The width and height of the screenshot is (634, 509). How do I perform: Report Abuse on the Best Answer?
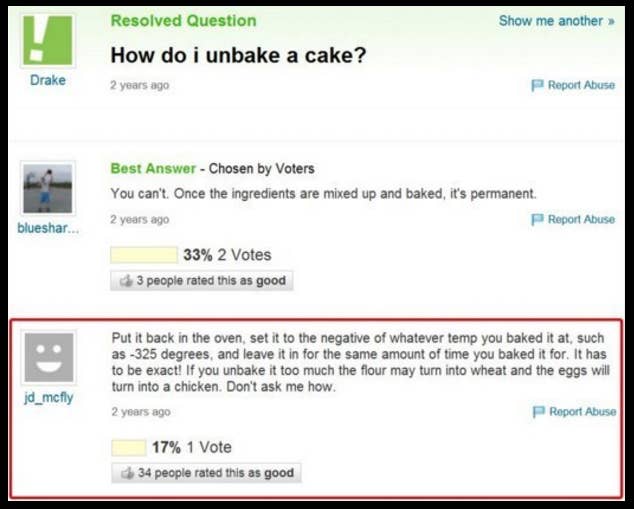[581, 219]
